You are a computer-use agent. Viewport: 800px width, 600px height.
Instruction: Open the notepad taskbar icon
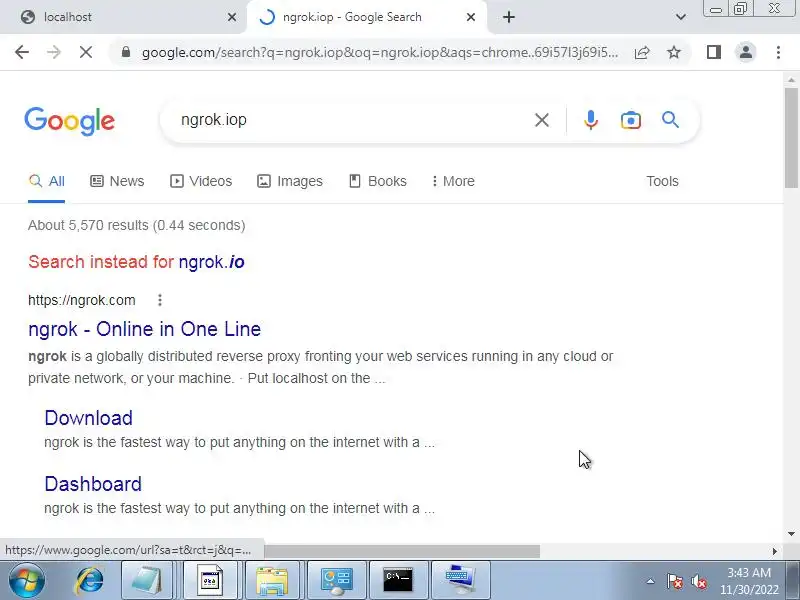click(147, 581)
